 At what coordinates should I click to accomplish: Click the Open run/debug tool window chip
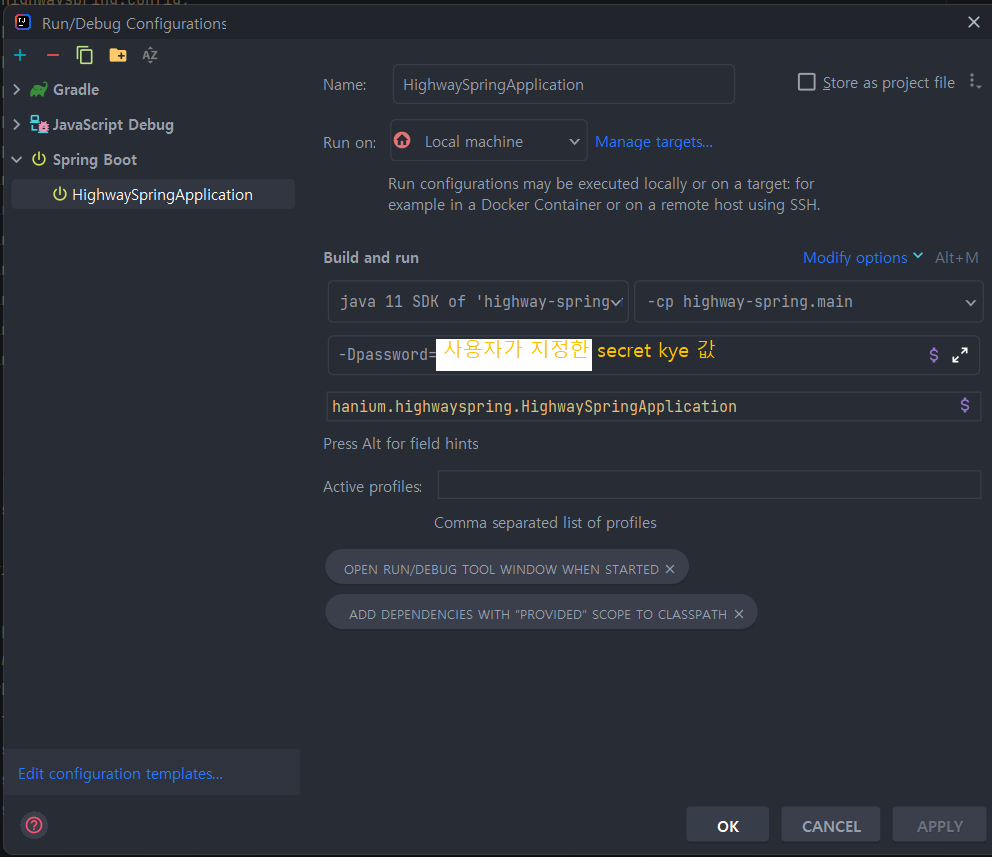pos(507,567)
